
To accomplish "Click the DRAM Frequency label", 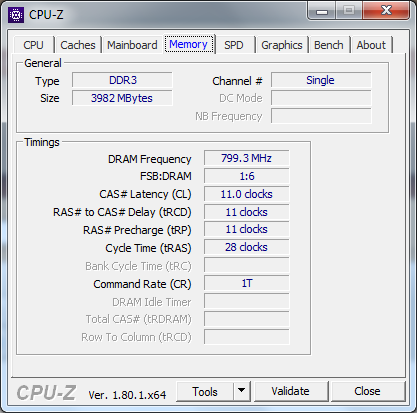I will [x=150, y=159].
